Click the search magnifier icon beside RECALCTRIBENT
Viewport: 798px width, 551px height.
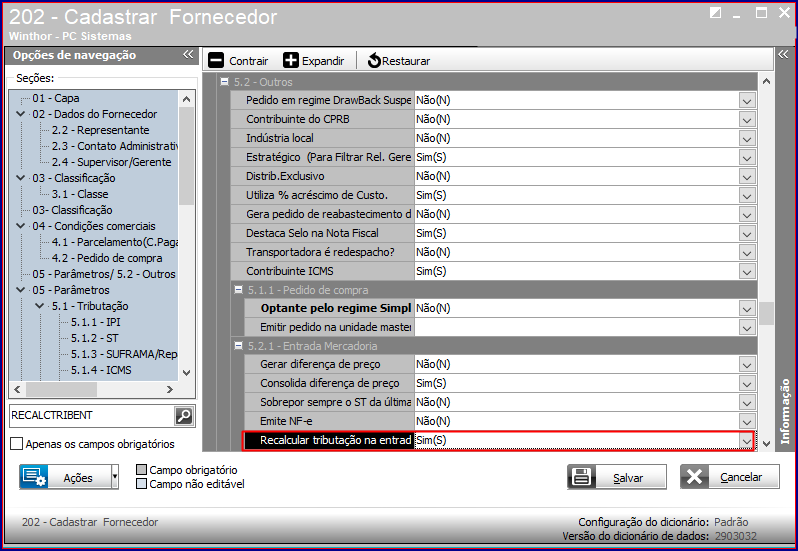tap(184, 416)
